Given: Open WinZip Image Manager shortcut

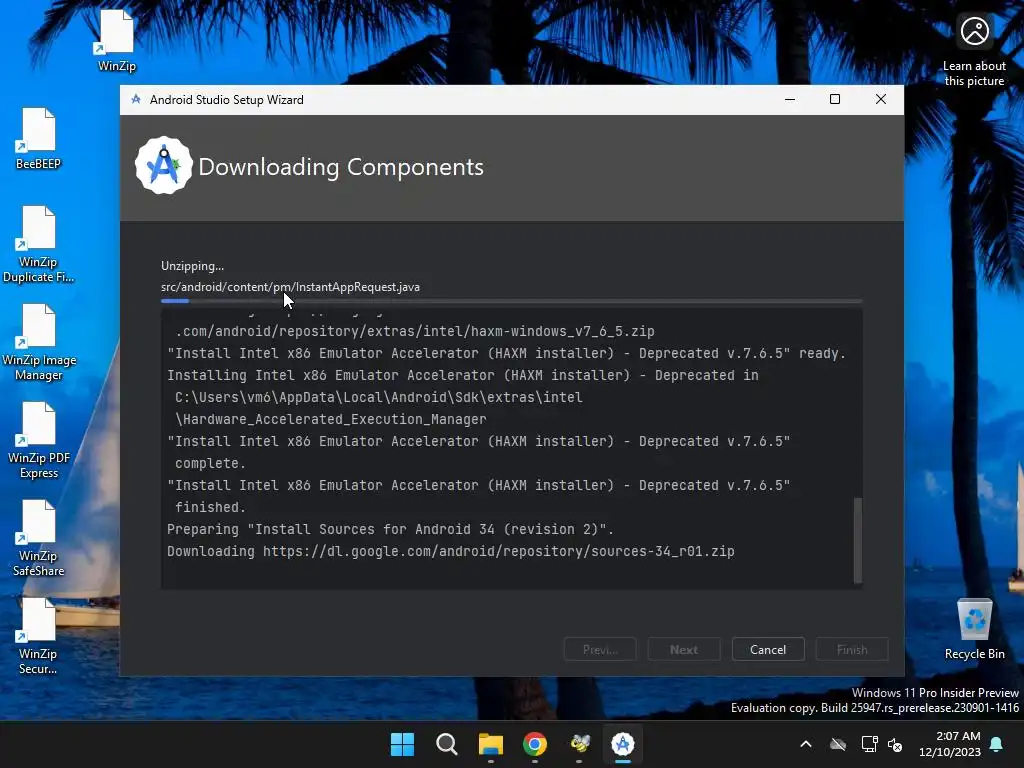Looking at the screenshot, I should pyautogui.click(x=38, y=342).
